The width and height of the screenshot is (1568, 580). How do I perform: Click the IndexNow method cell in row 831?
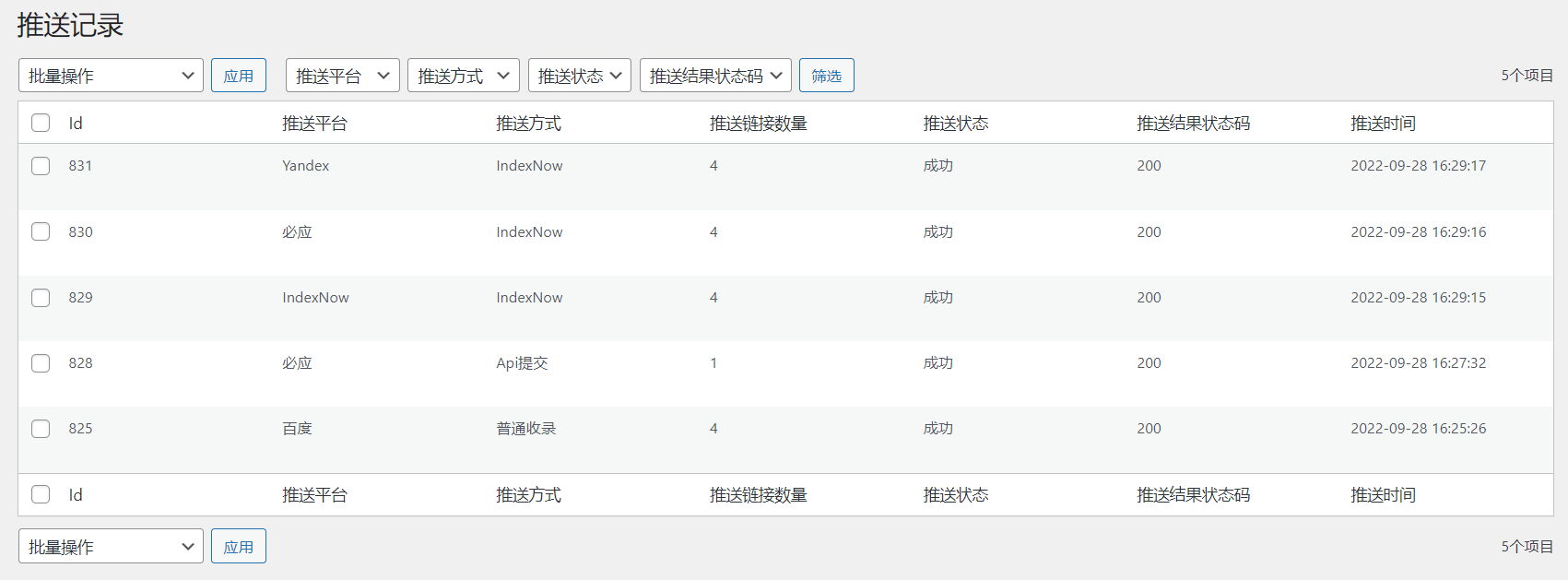(x=529, y=166)
